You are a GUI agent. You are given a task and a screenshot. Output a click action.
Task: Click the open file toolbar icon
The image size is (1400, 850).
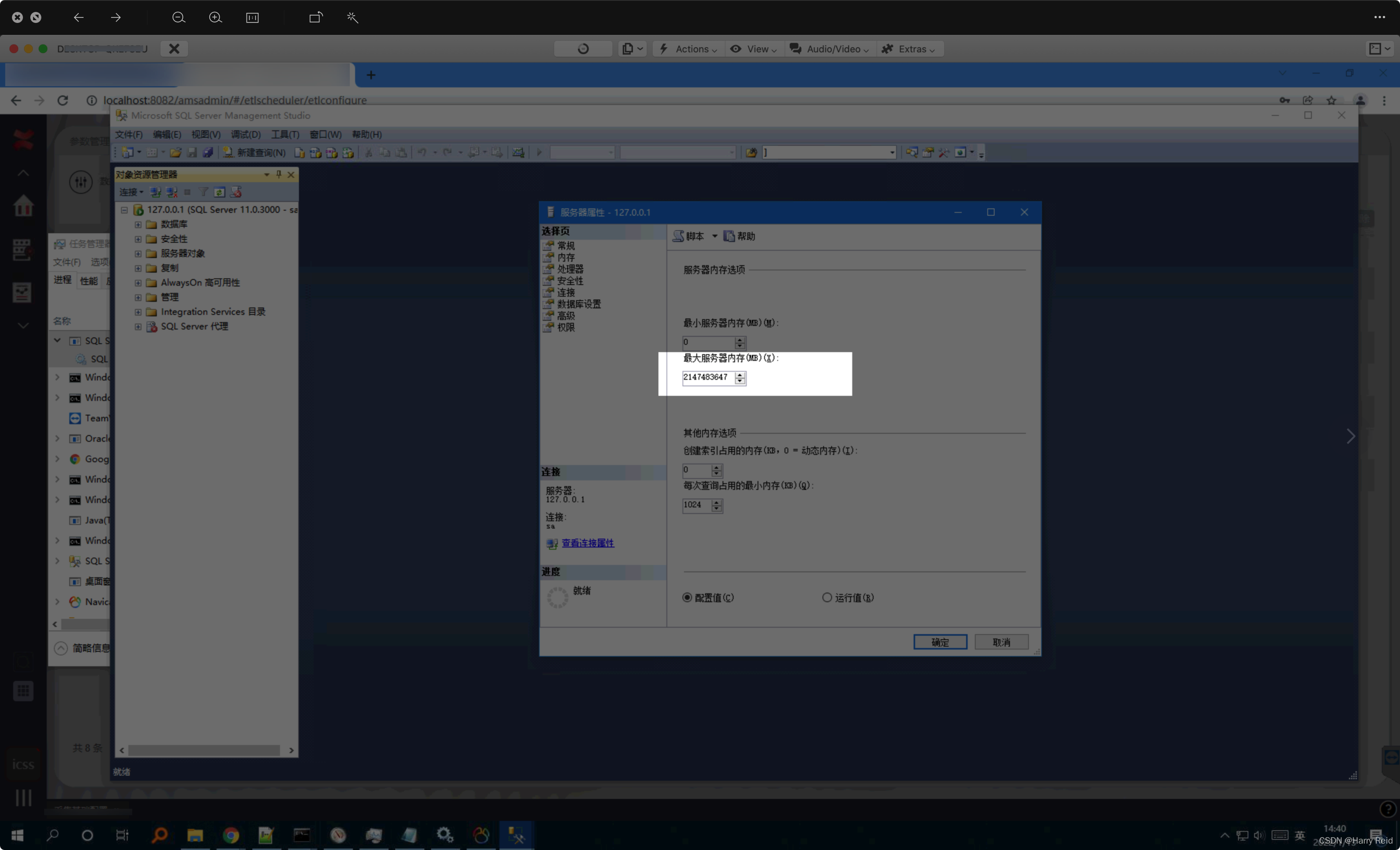175,152
